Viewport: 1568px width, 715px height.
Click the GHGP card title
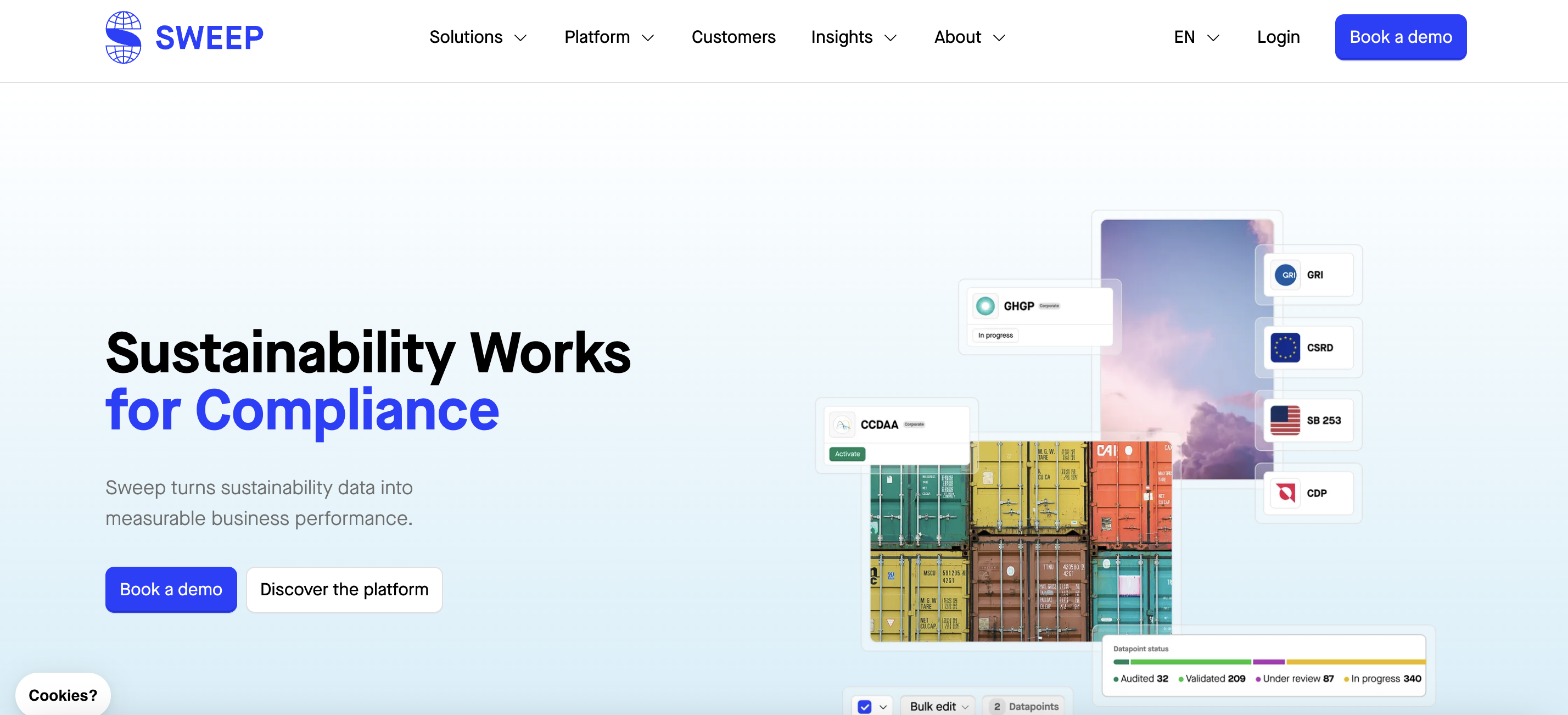tap(1018, 306)
